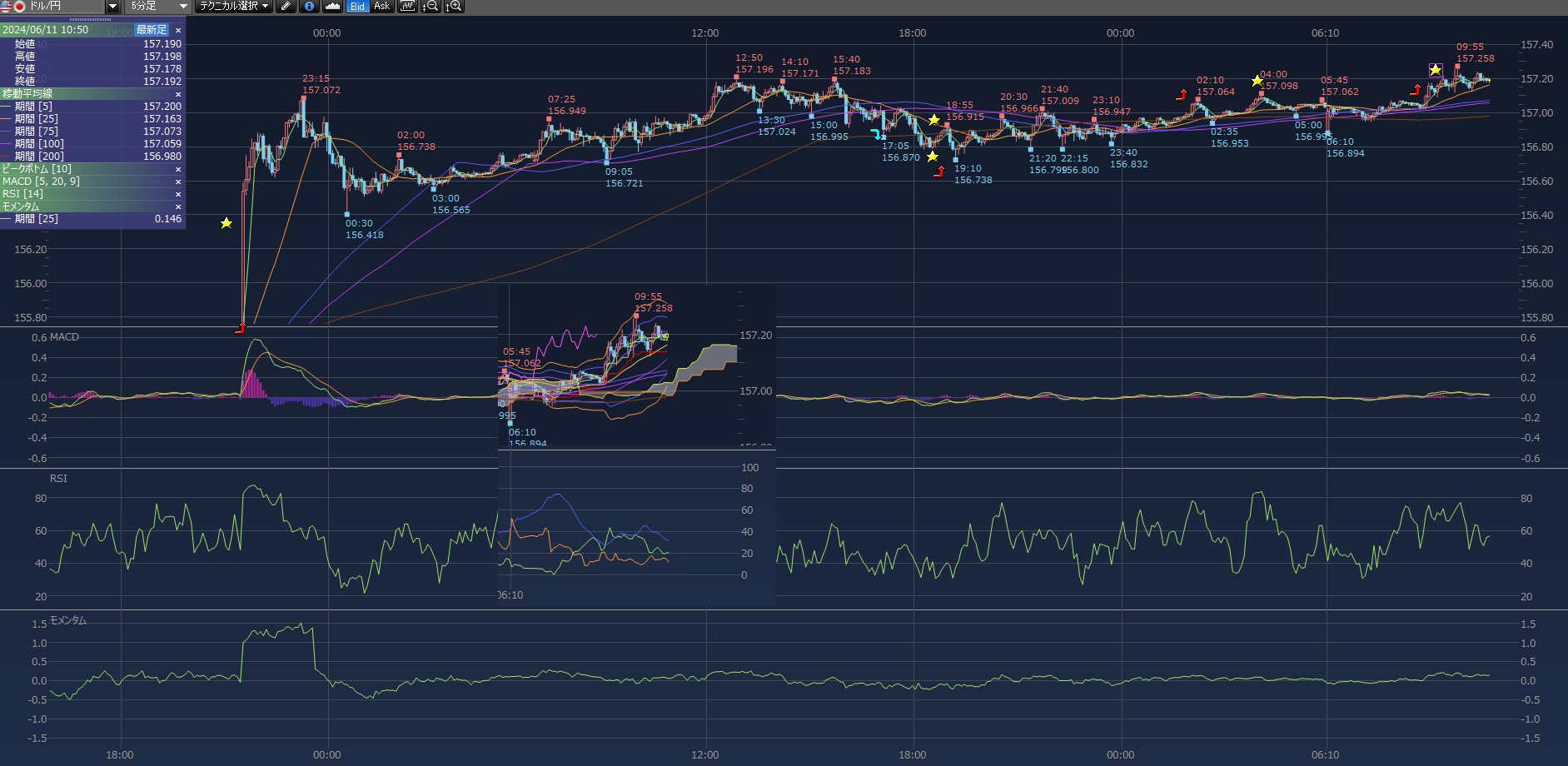Screen dimensions: 1568x766
Task: Close the moving average (移動平均線) panel
Action: pos(177,94)
